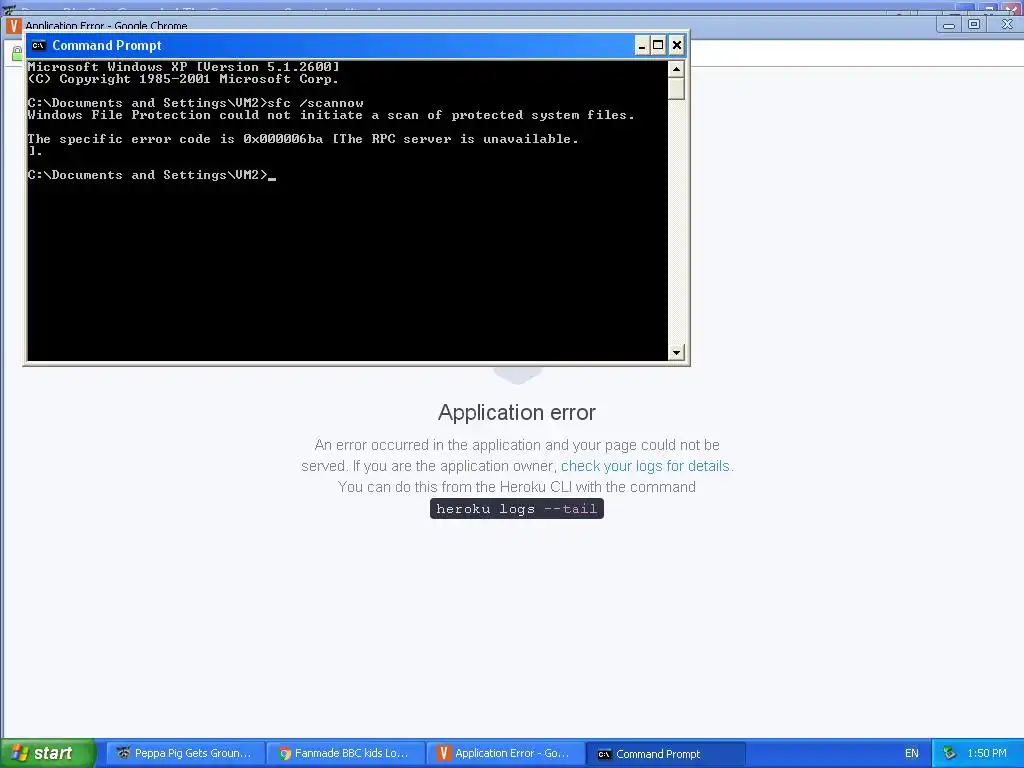1024x768 pixels.
Task: Click the system tray icon beside the clock
Action: tap(950, 753)
